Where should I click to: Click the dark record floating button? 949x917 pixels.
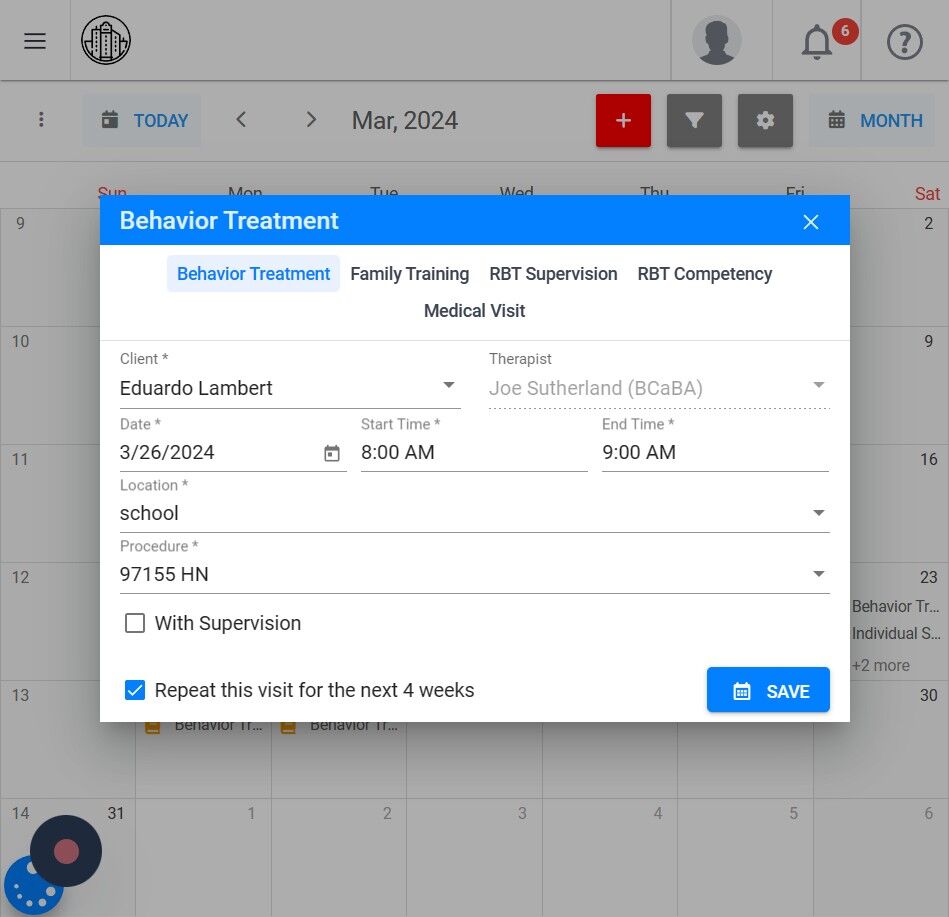coord(66,850)
